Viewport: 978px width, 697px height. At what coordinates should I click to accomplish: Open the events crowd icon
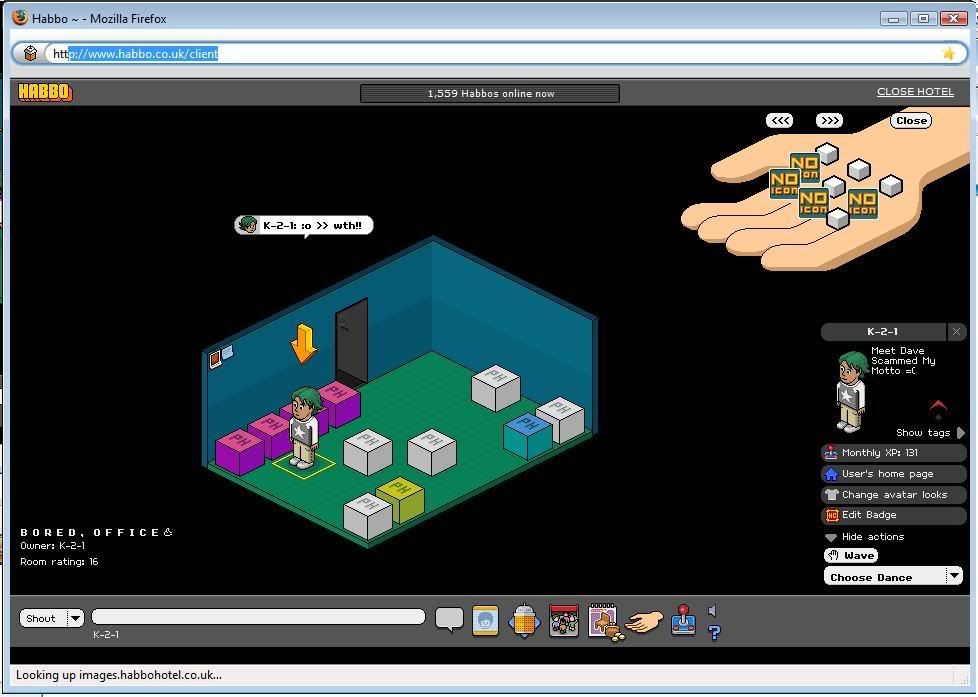click(x=564, y=621)
